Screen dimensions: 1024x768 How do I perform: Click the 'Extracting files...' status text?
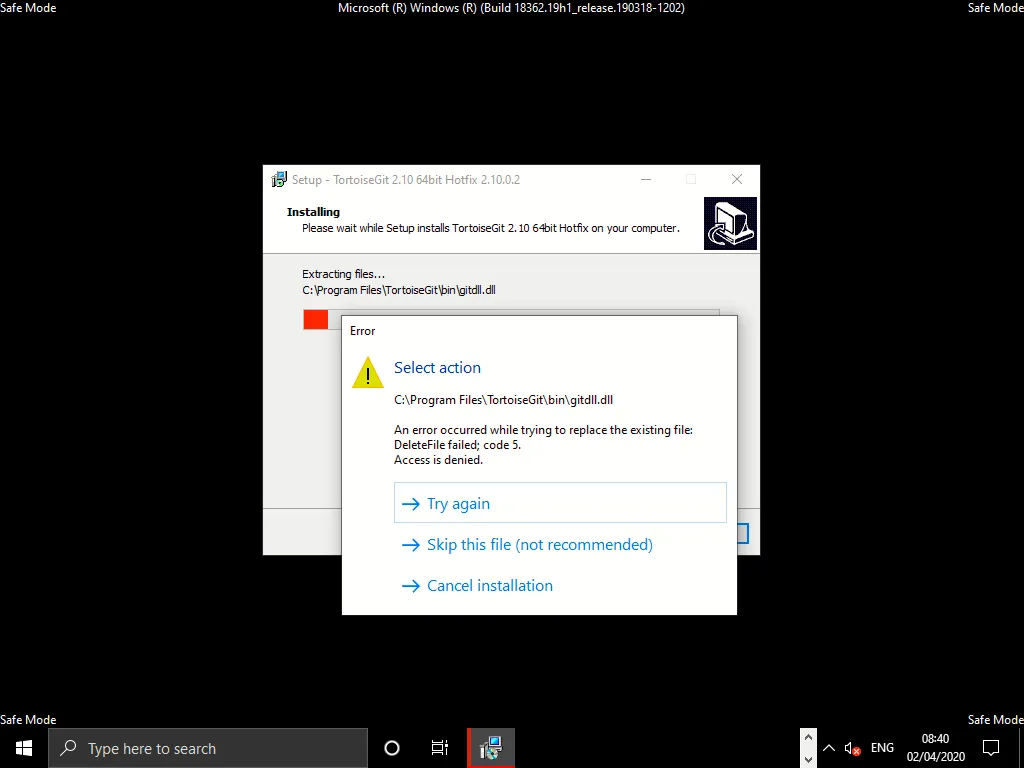(x=344, y=274)
